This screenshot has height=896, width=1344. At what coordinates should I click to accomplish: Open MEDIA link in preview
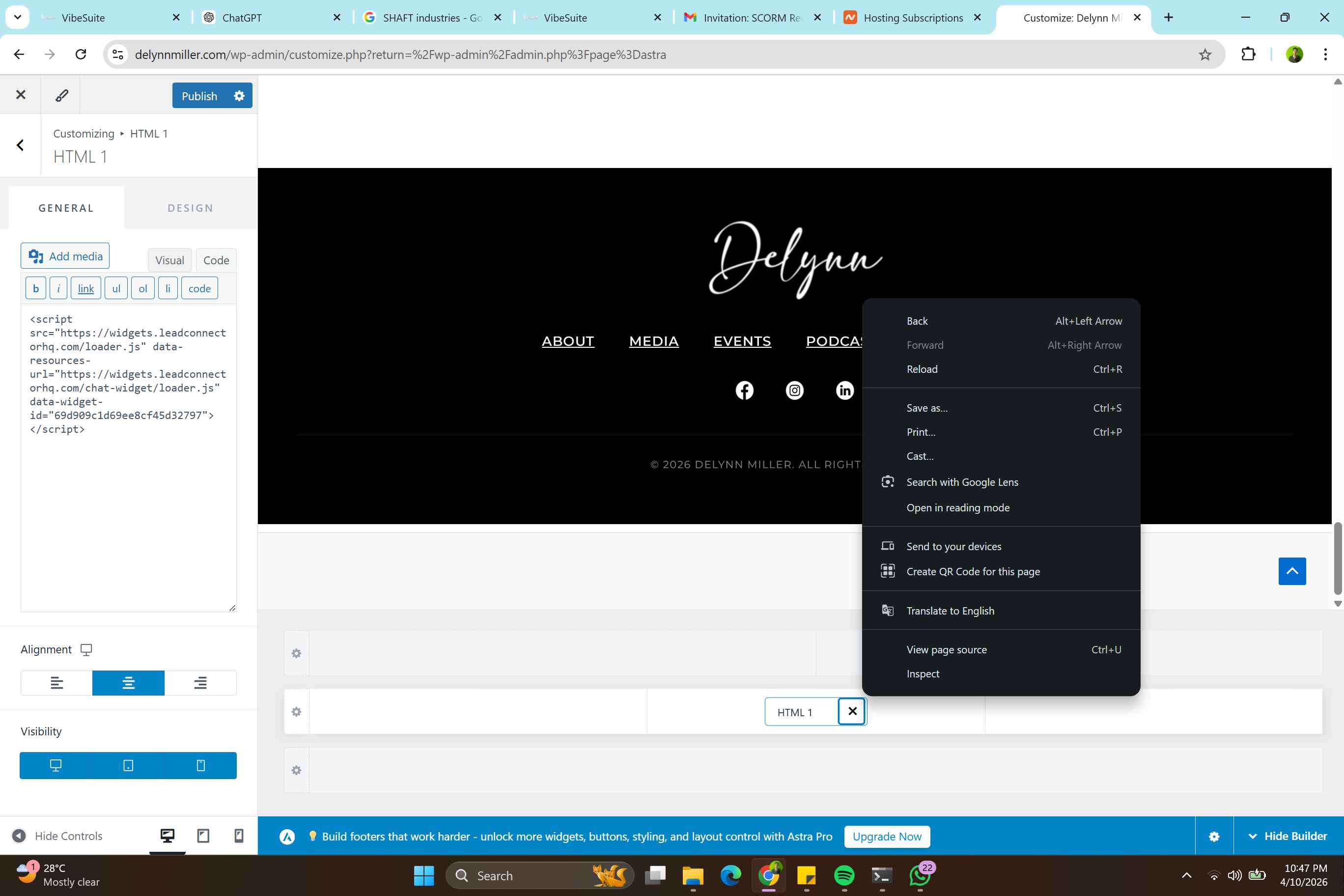(x=654, y=341)
